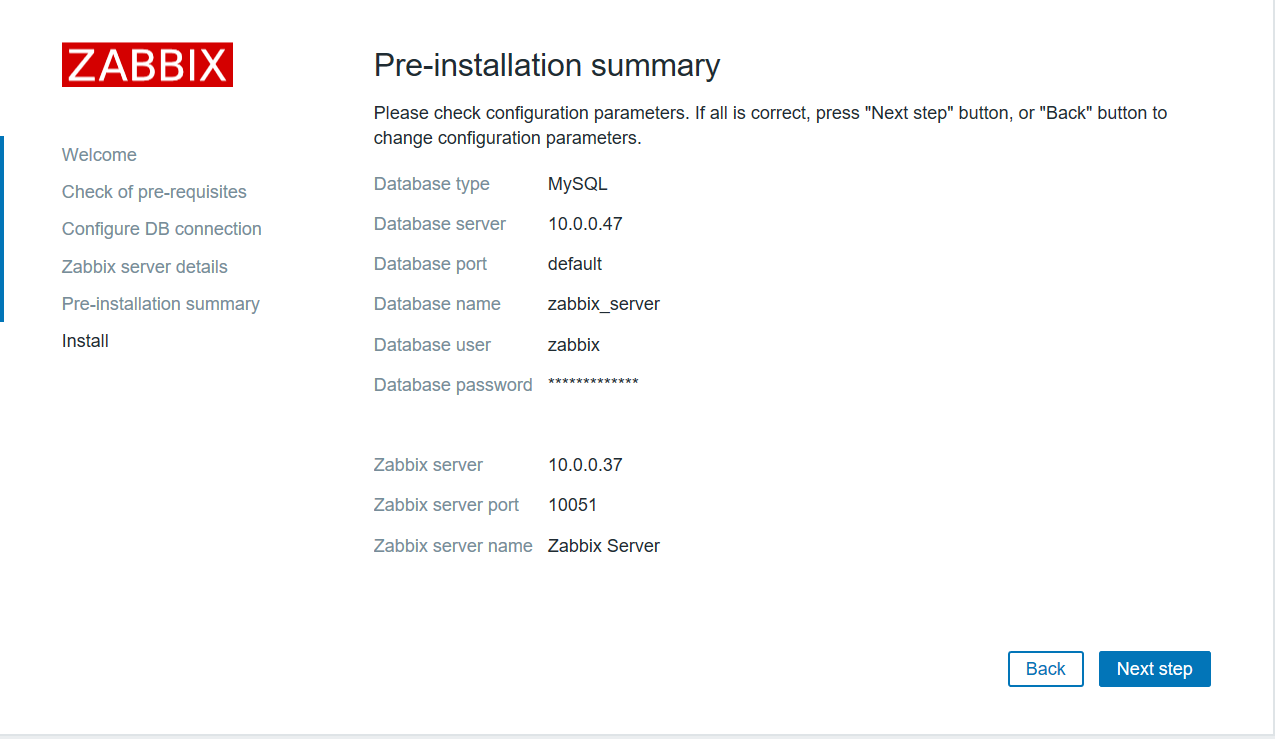
Task: Click the ZABBIX logo
Action: [x=147, y=65]
